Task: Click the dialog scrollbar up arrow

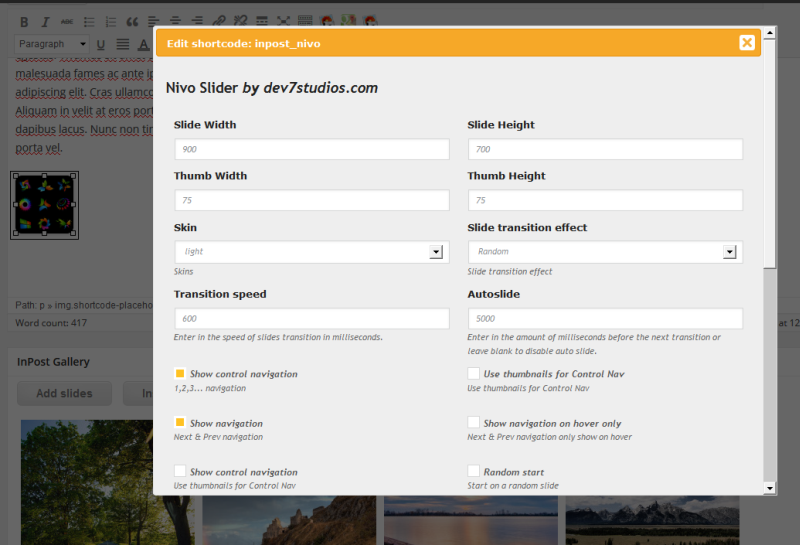Action: tap(770, 33)
